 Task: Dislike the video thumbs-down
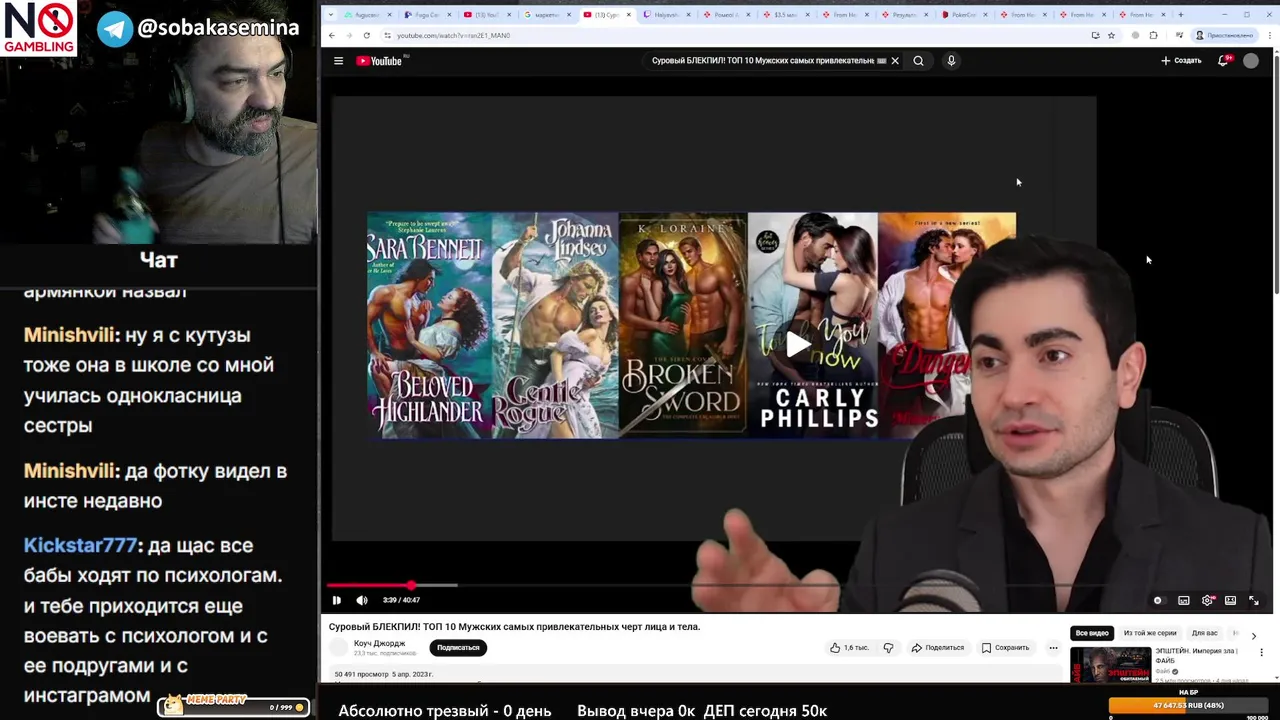888,647
